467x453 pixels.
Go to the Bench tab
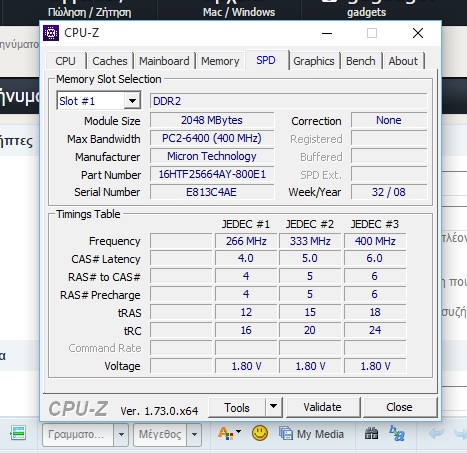(361, 61)
